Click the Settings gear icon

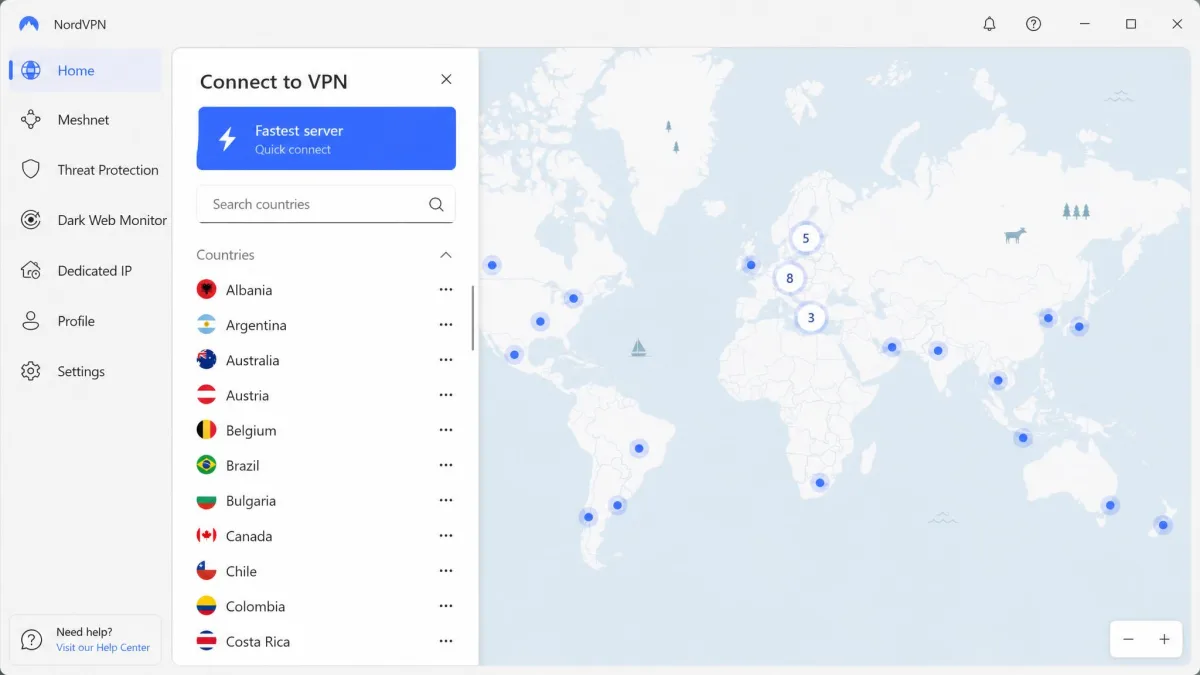[31, 371]
